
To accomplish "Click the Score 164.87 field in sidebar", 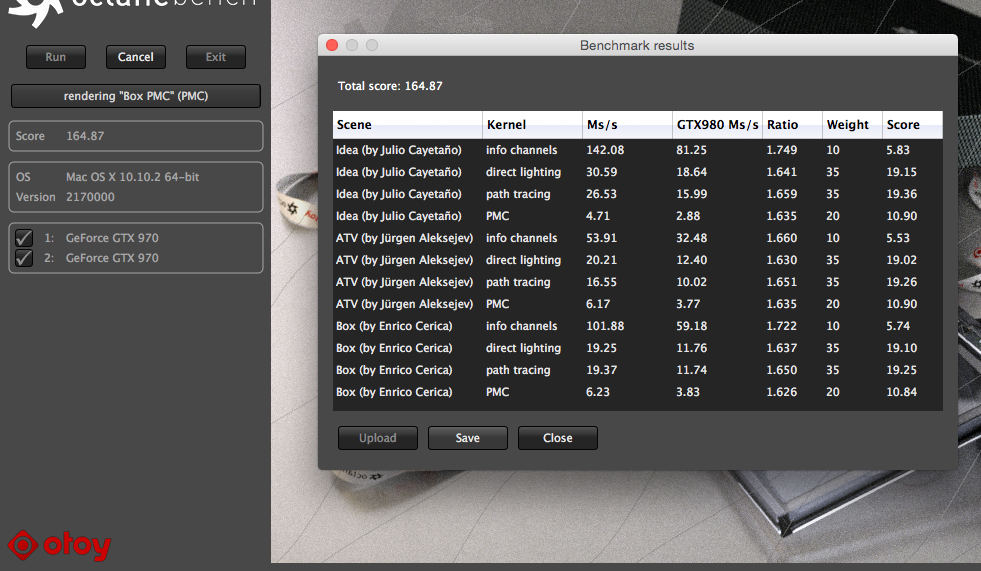I will click(136, 136).
